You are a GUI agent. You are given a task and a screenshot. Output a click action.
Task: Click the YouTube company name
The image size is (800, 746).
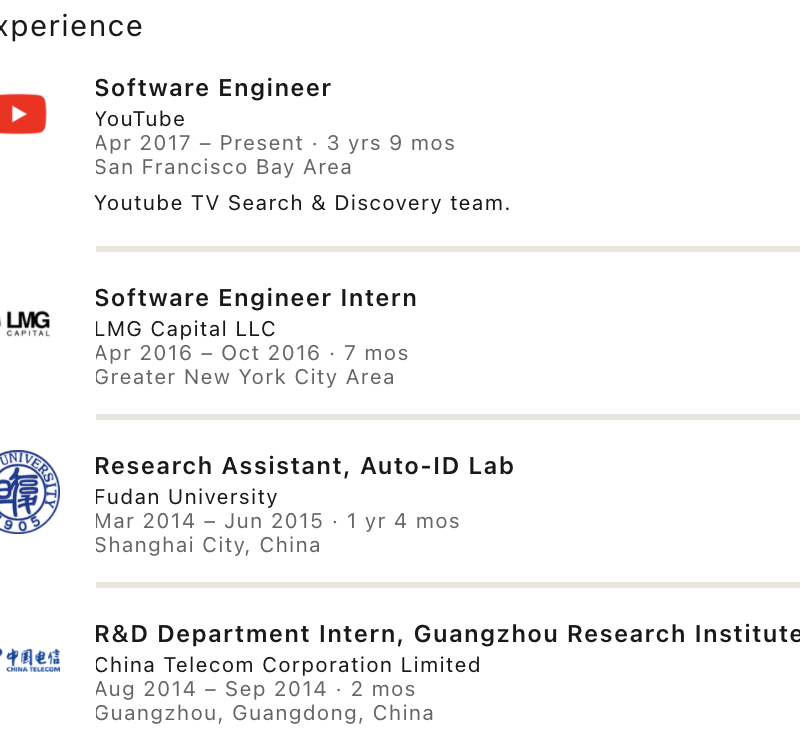(140, 119)
